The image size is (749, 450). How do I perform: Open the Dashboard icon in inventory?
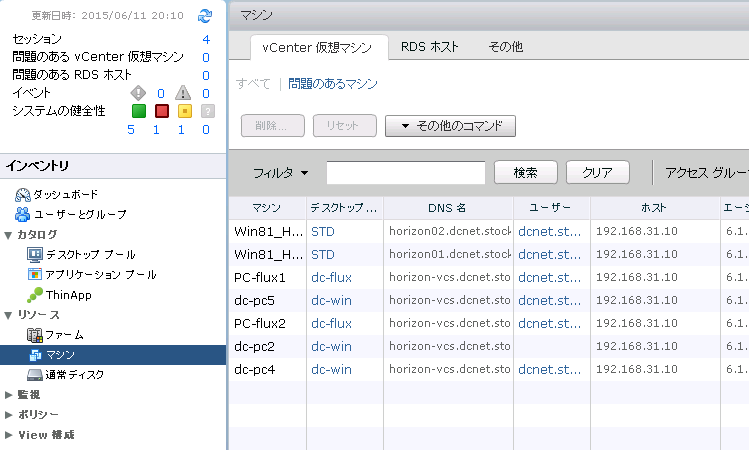pyautogui.click(x=23, y=194)
